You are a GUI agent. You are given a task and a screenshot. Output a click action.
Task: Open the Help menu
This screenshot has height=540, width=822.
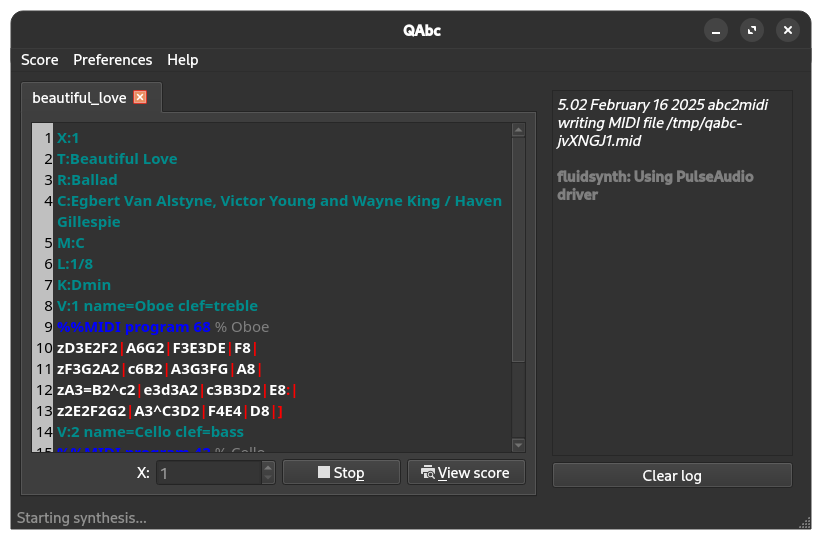pyautogui.click(x=183, y=60)
